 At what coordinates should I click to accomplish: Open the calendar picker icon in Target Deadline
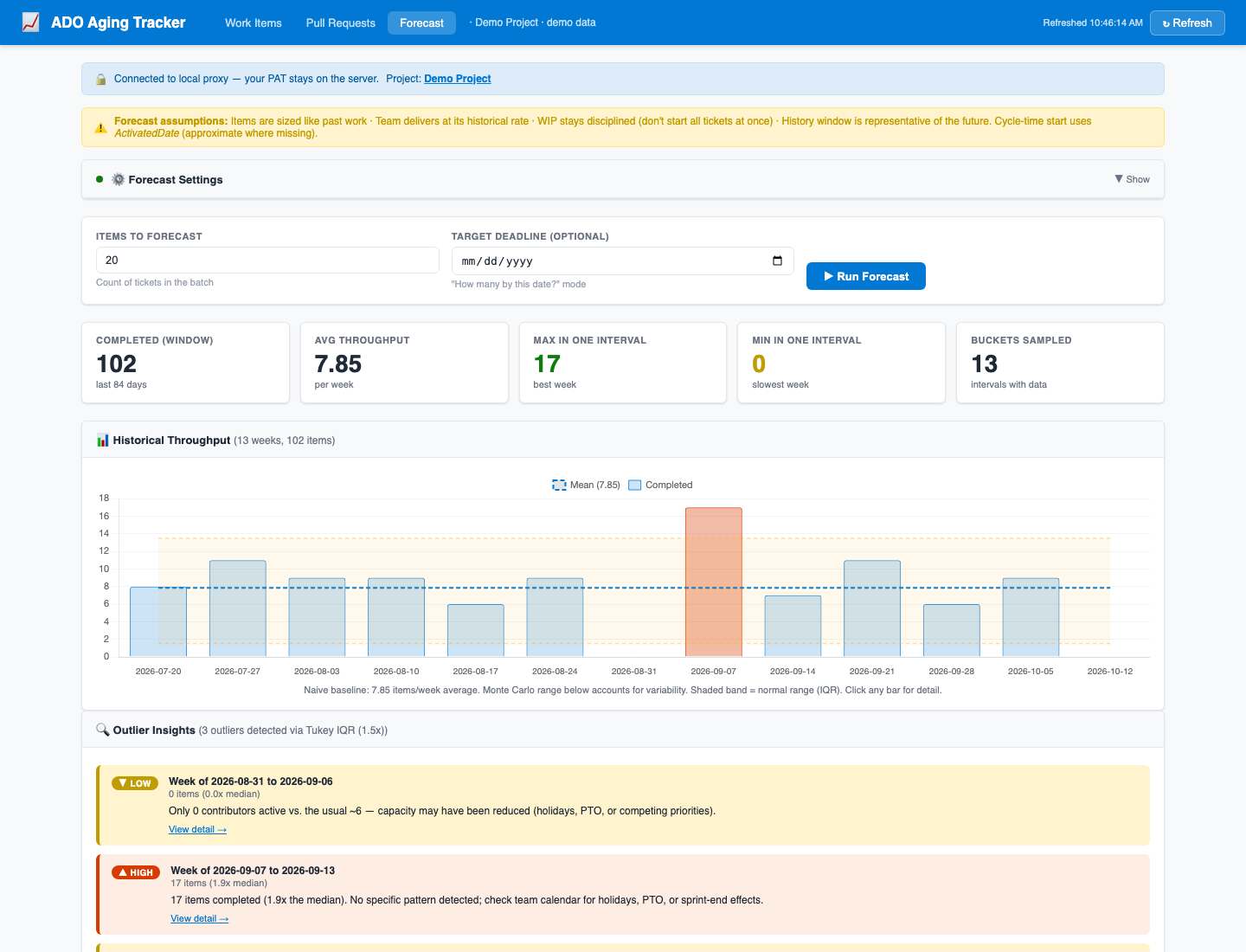pyautogui.click(x=777, y=261)
